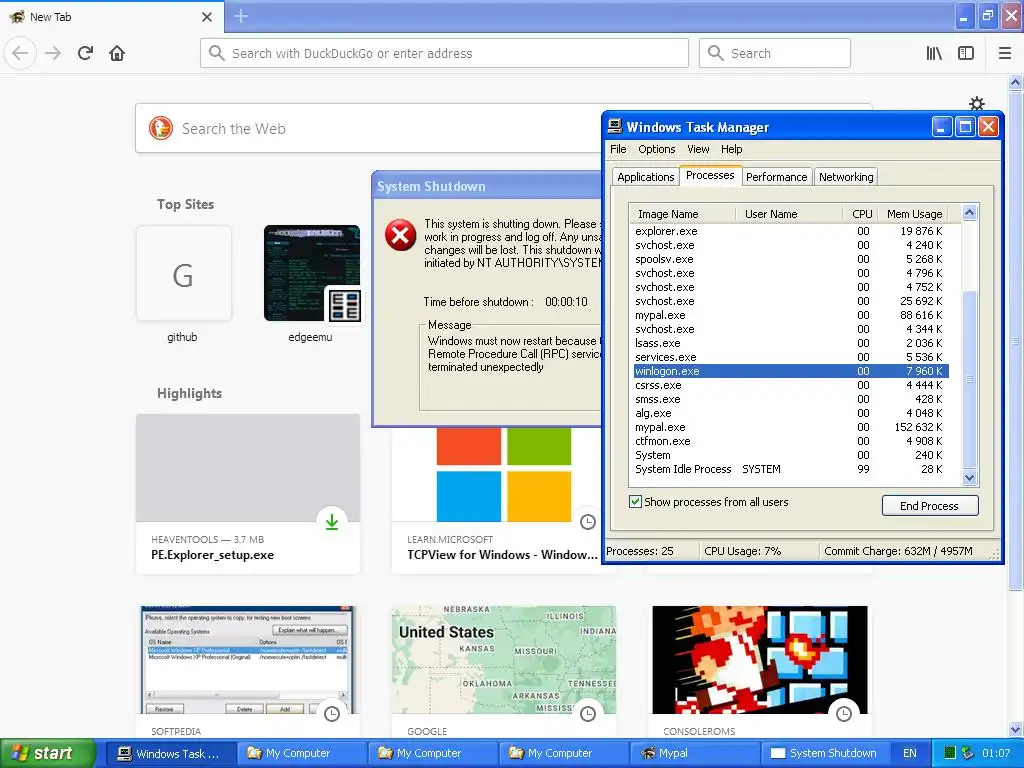
Task: Select the winlogon.exe process row
Action: (x=791, y=371)
